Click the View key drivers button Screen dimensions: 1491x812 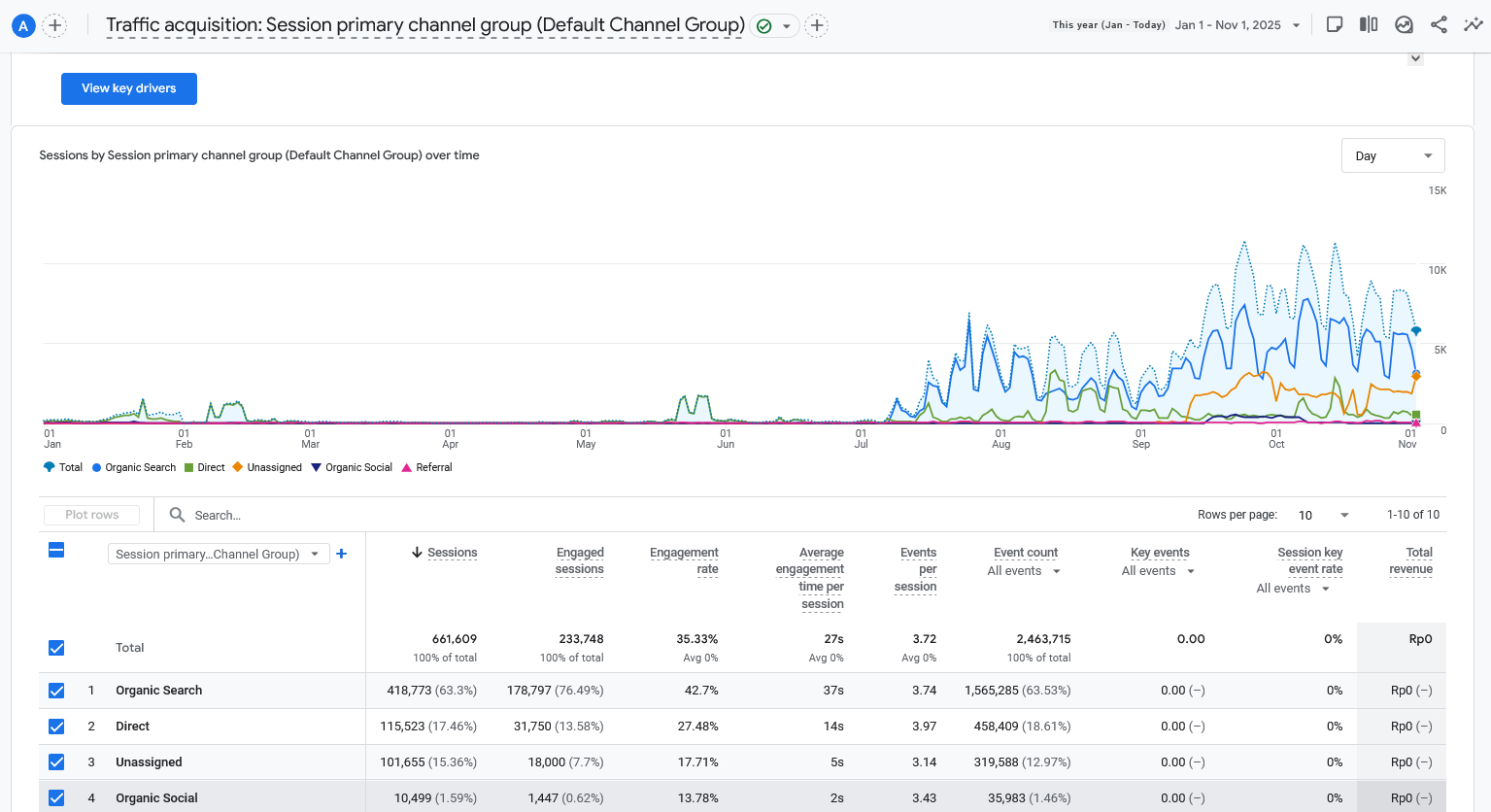129,88
